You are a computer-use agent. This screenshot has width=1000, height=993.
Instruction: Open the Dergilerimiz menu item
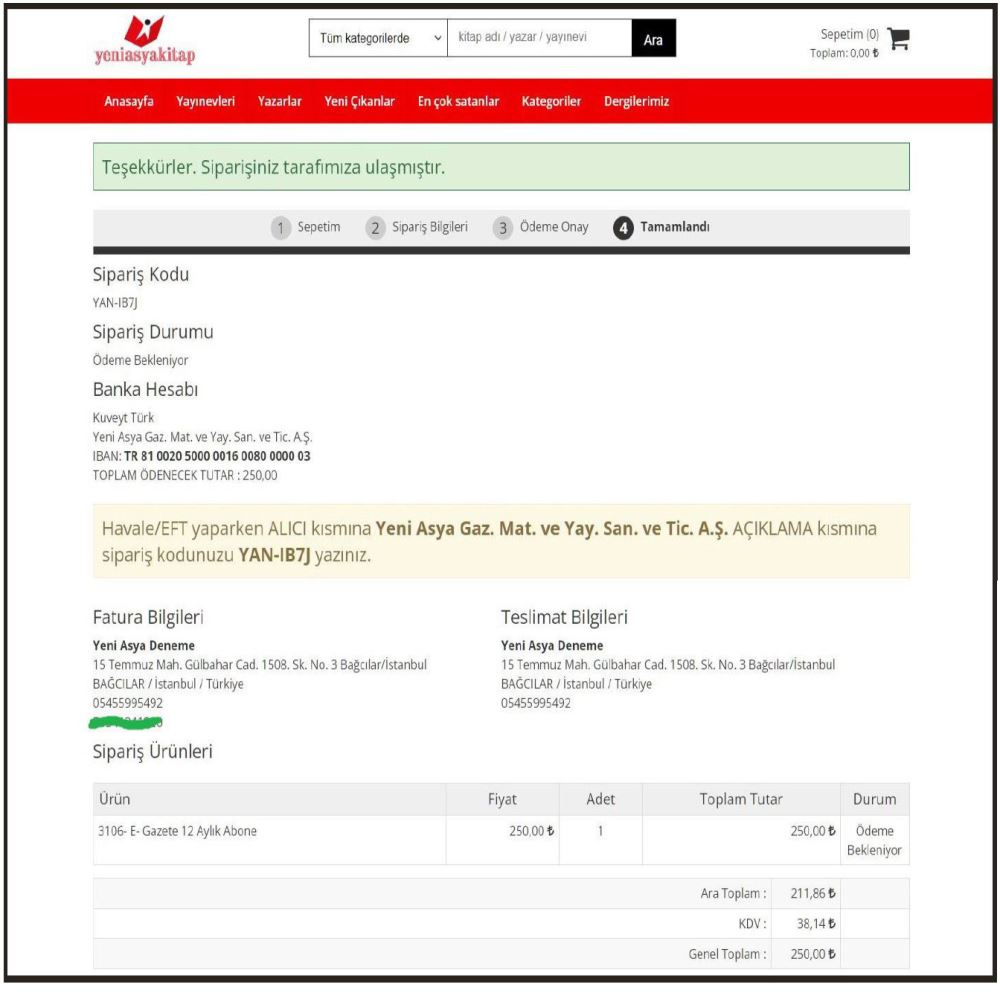[x=636, y=101]
